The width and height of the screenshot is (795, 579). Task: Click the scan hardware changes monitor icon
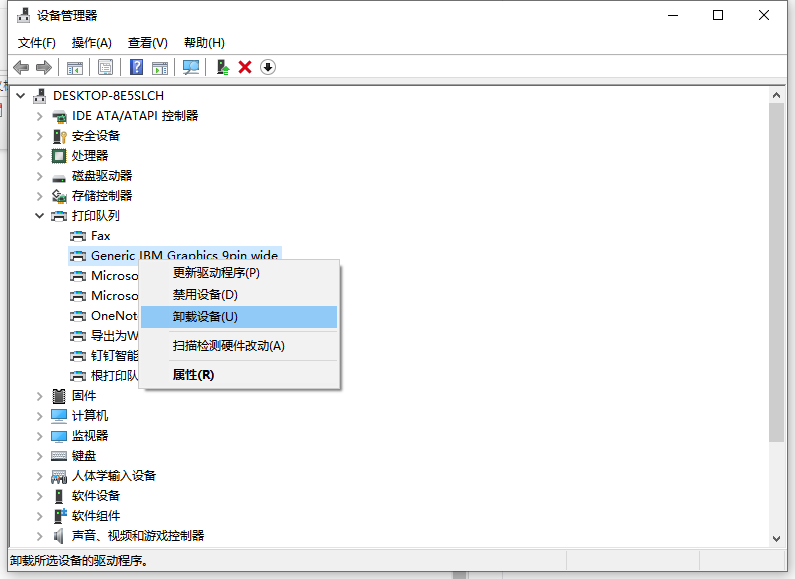(x=190, y=67)
